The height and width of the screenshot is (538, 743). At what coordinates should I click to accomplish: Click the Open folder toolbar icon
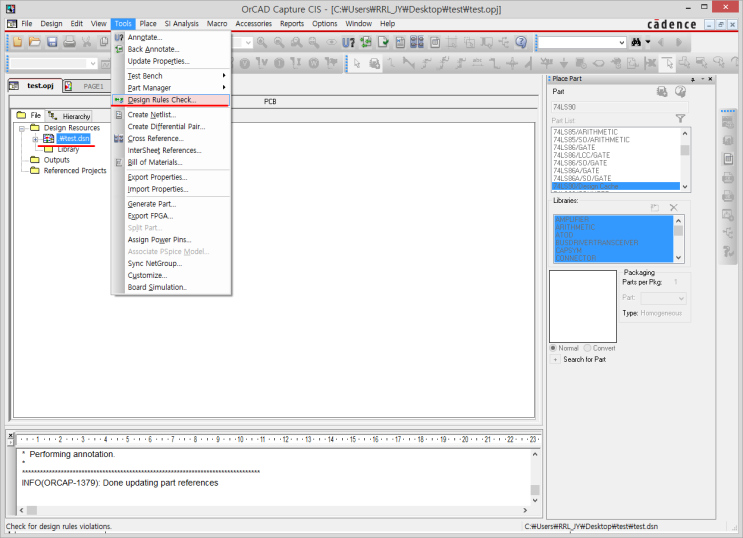(x=35, y=42)
